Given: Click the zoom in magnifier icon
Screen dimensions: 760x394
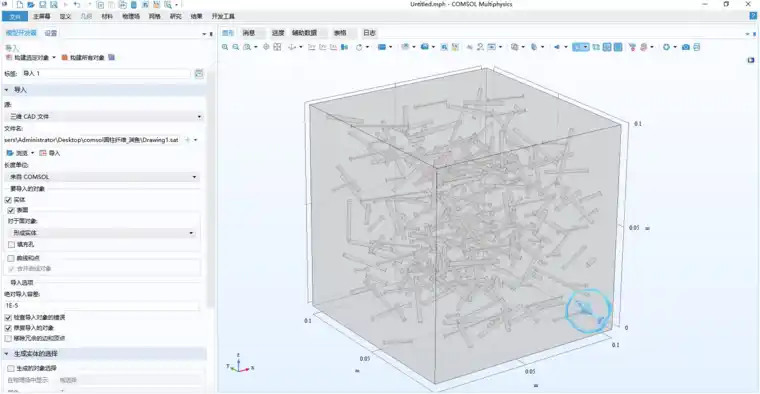Looking at the screenshot, I should click(225, 47).
